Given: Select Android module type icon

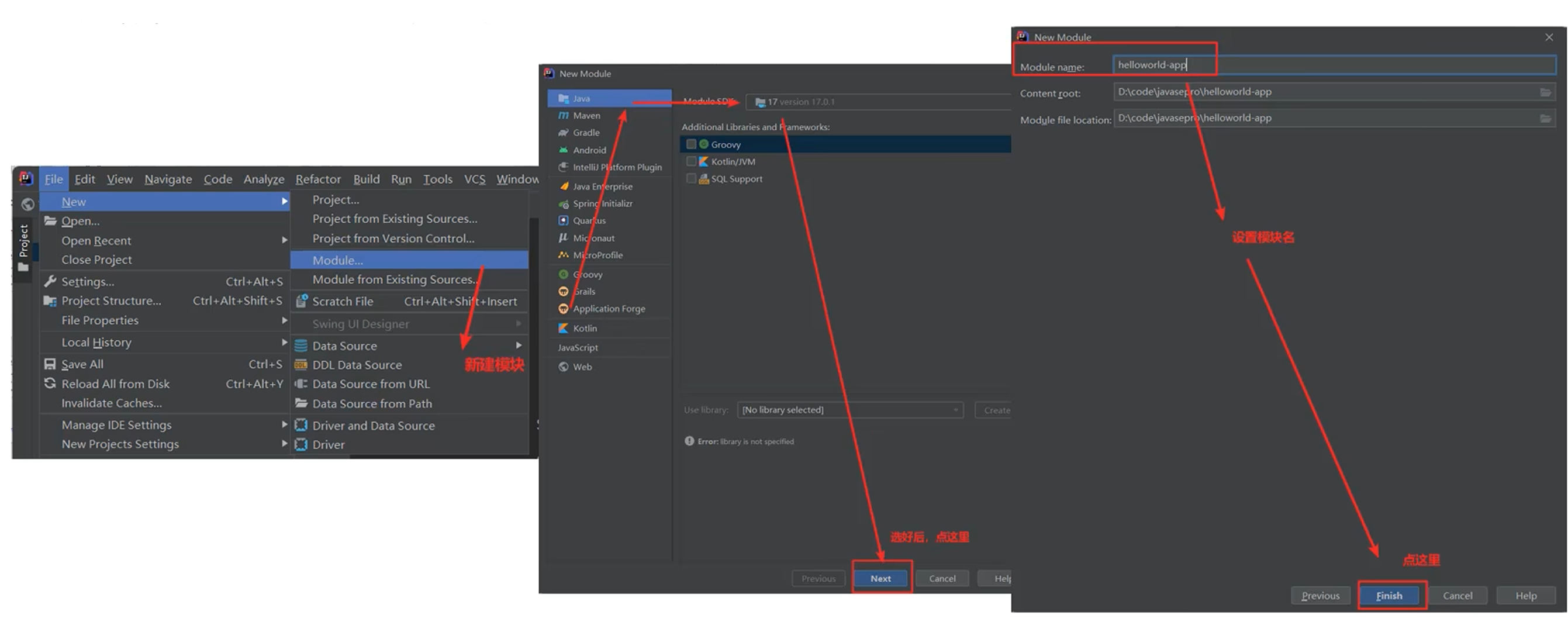Looking at the screenshot, I should coord(564,150).
